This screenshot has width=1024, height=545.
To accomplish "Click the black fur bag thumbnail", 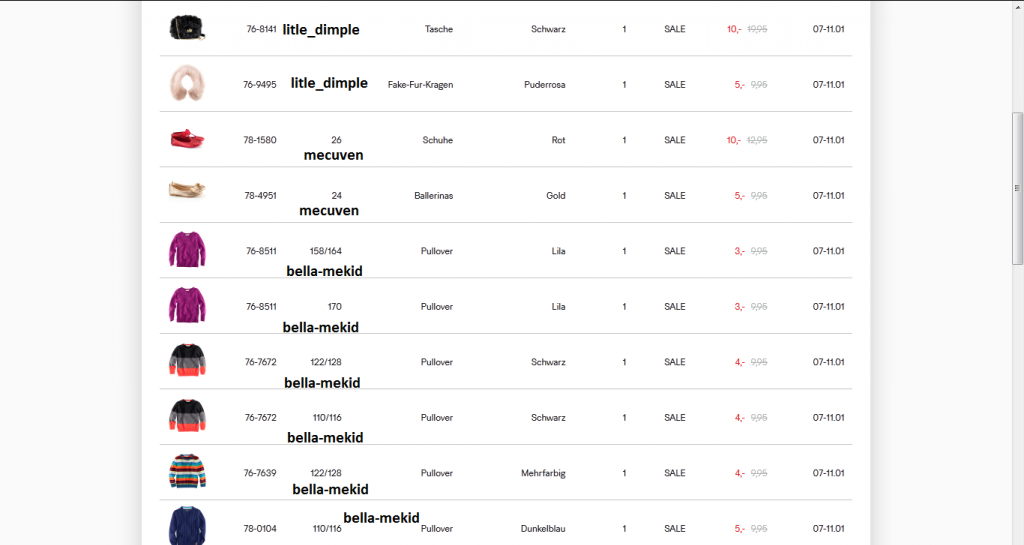I will pyautogui.click(x=187, y=28).
